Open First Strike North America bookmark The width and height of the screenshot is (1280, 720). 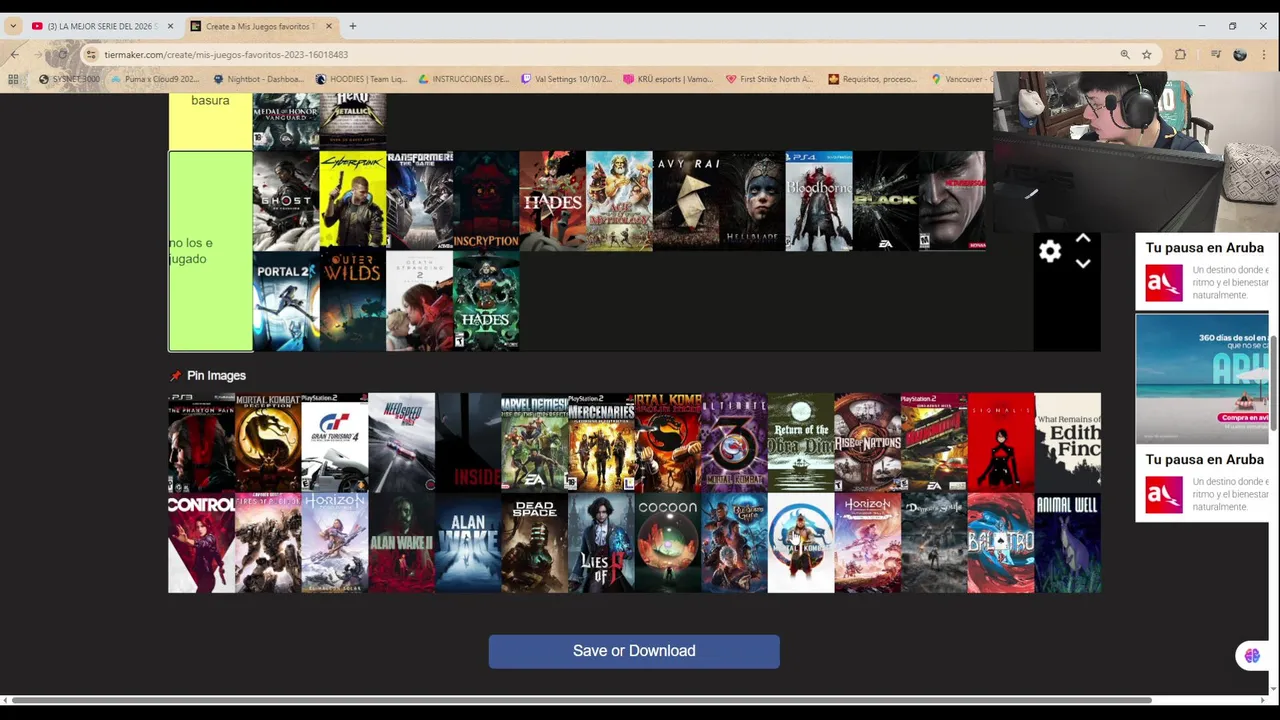(770, 79)
